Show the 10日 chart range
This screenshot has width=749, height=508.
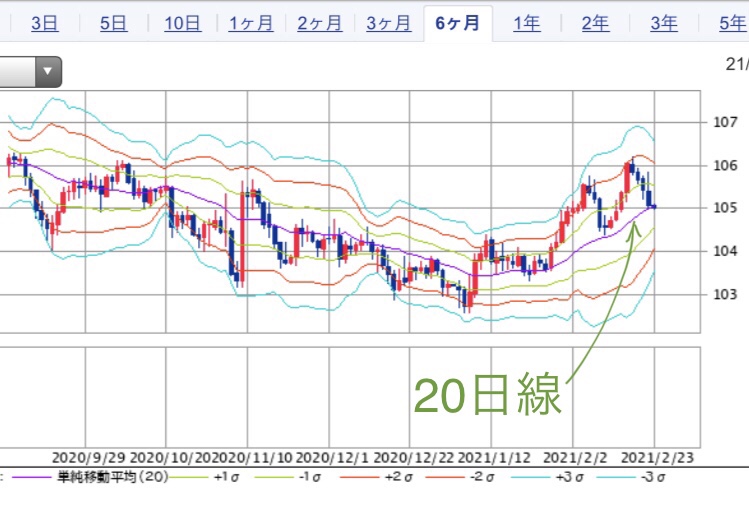(182, 24)
